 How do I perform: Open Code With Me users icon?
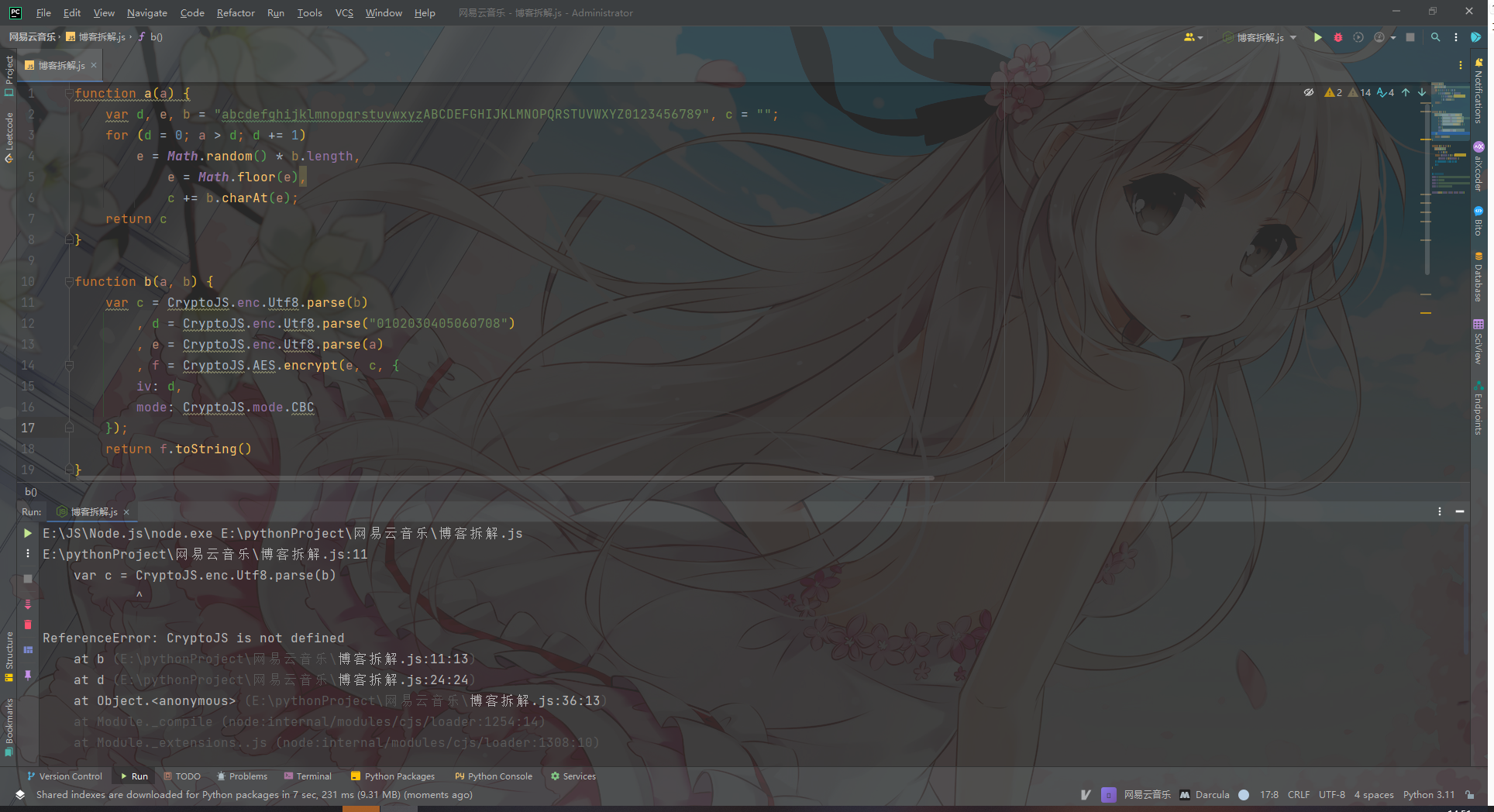1189,37
